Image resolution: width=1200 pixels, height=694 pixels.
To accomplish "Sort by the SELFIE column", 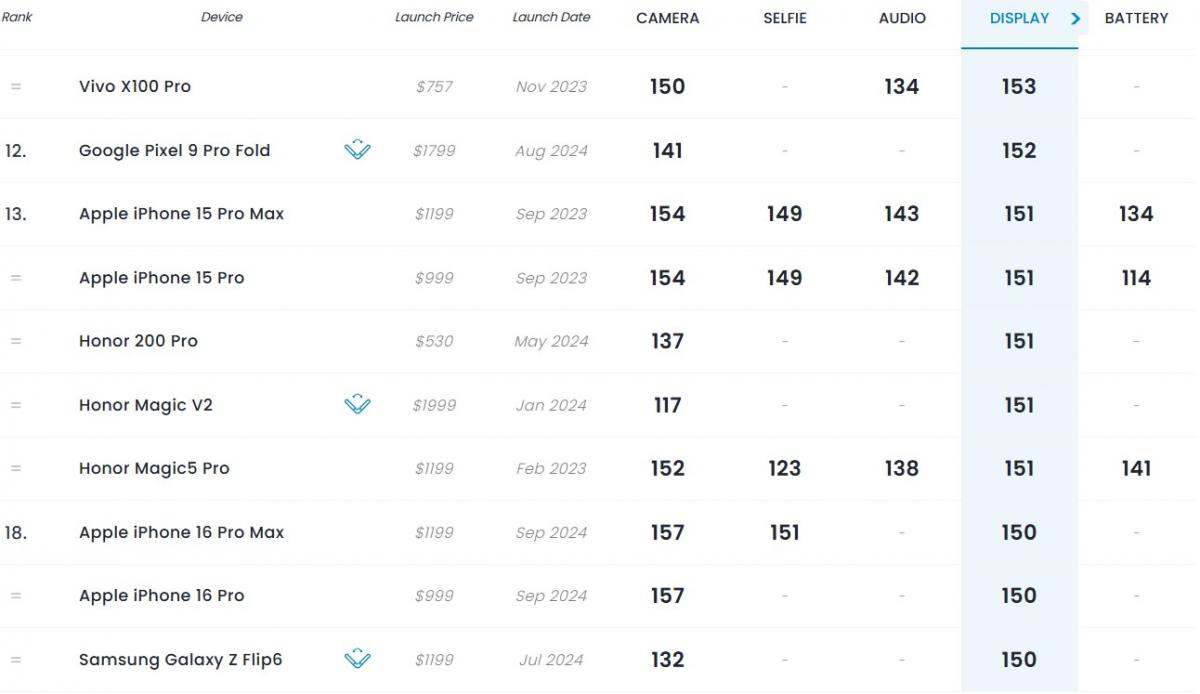I will 784,18.
